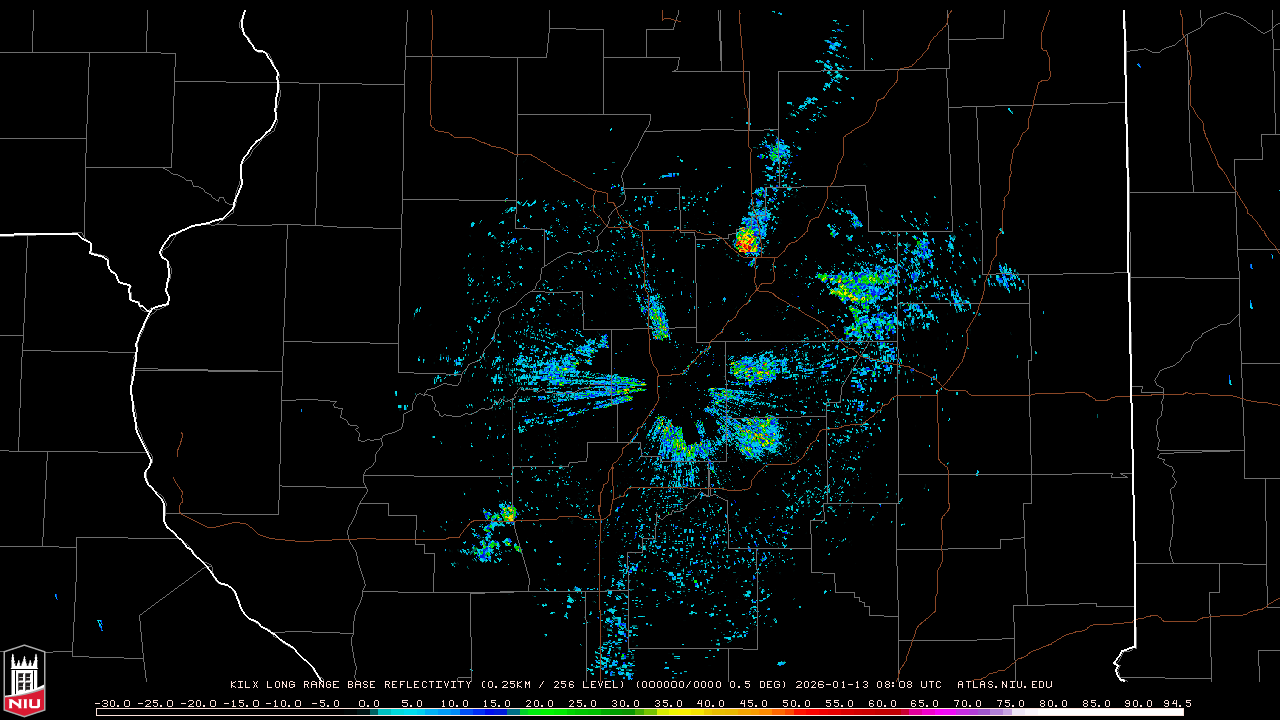Image resolution: width=1280 pixels, height=720 pixels.
Task: Click the 94.5 label at scale end
Action: pyautogui.click(x=1176, y=703)
